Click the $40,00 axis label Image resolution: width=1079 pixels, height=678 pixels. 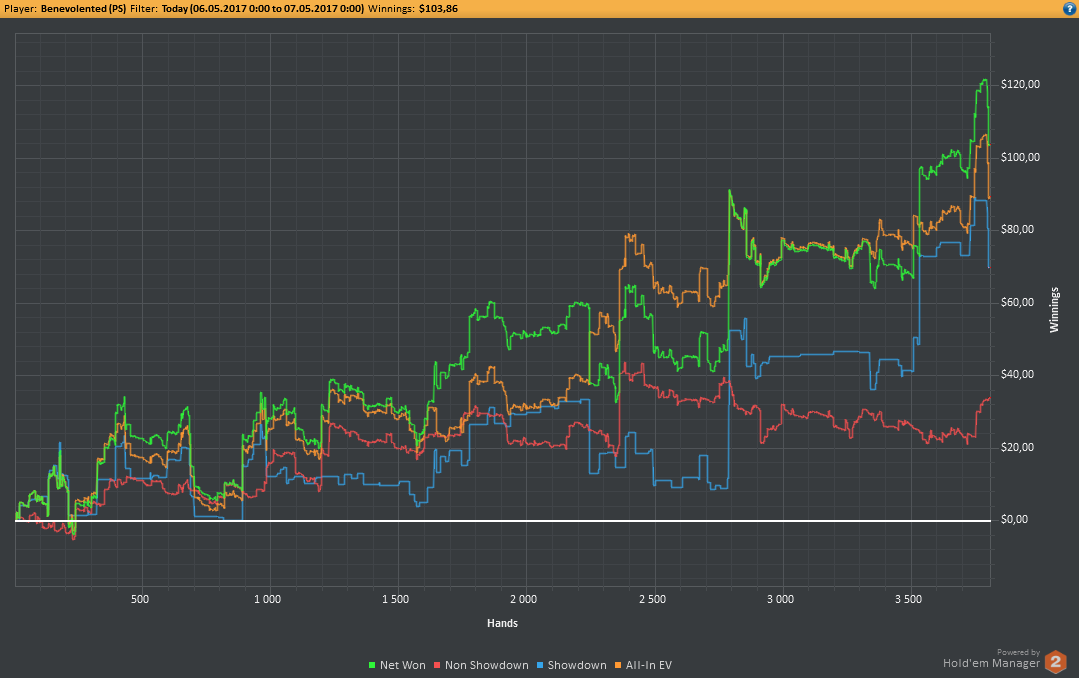(1018, 374)
